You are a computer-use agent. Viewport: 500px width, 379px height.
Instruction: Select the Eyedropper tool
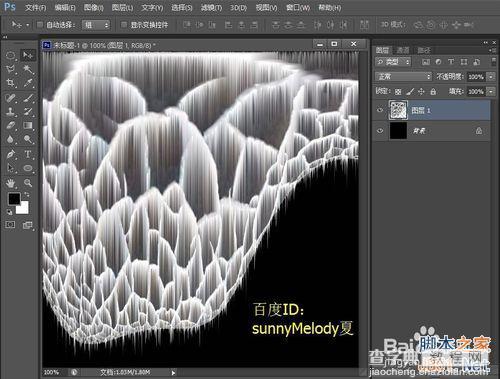pyautogui.click(x=28, y=83)
